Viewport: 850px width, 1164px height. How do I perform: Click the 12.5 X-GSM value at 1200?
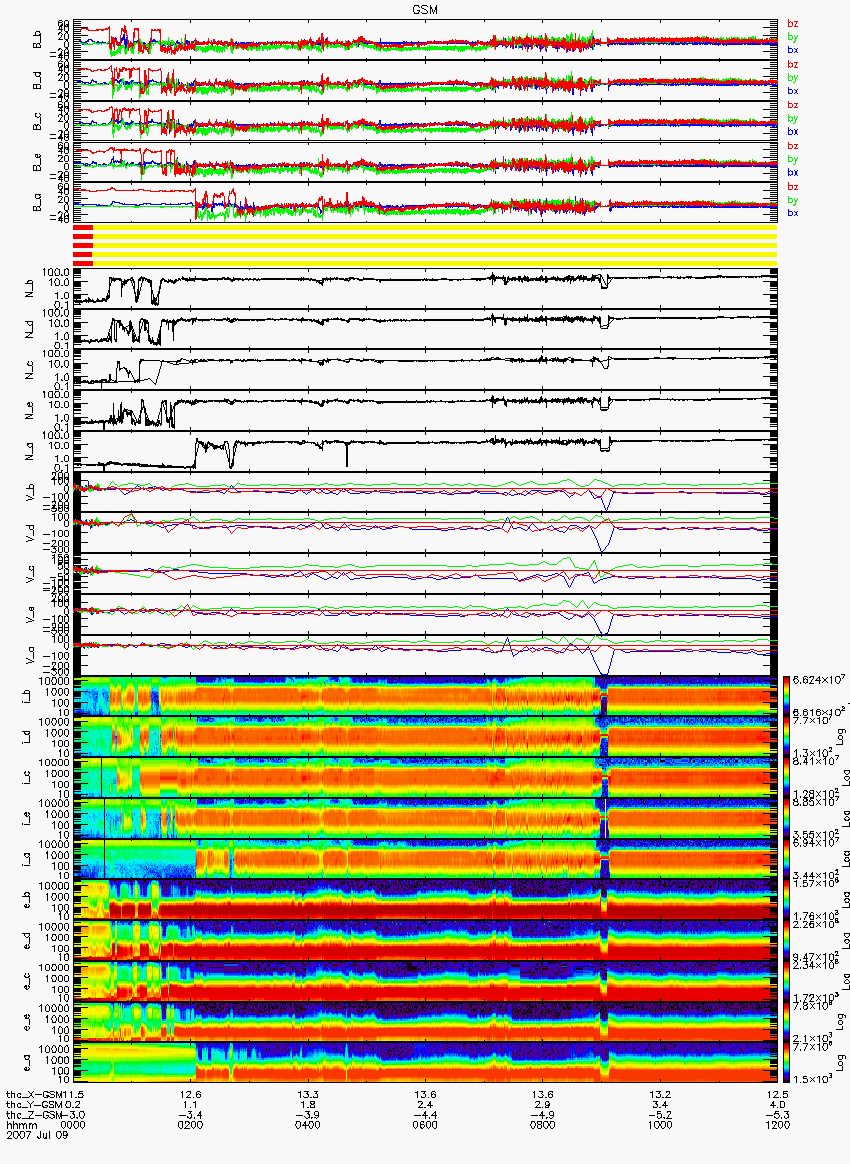(x=777, y=1095)
